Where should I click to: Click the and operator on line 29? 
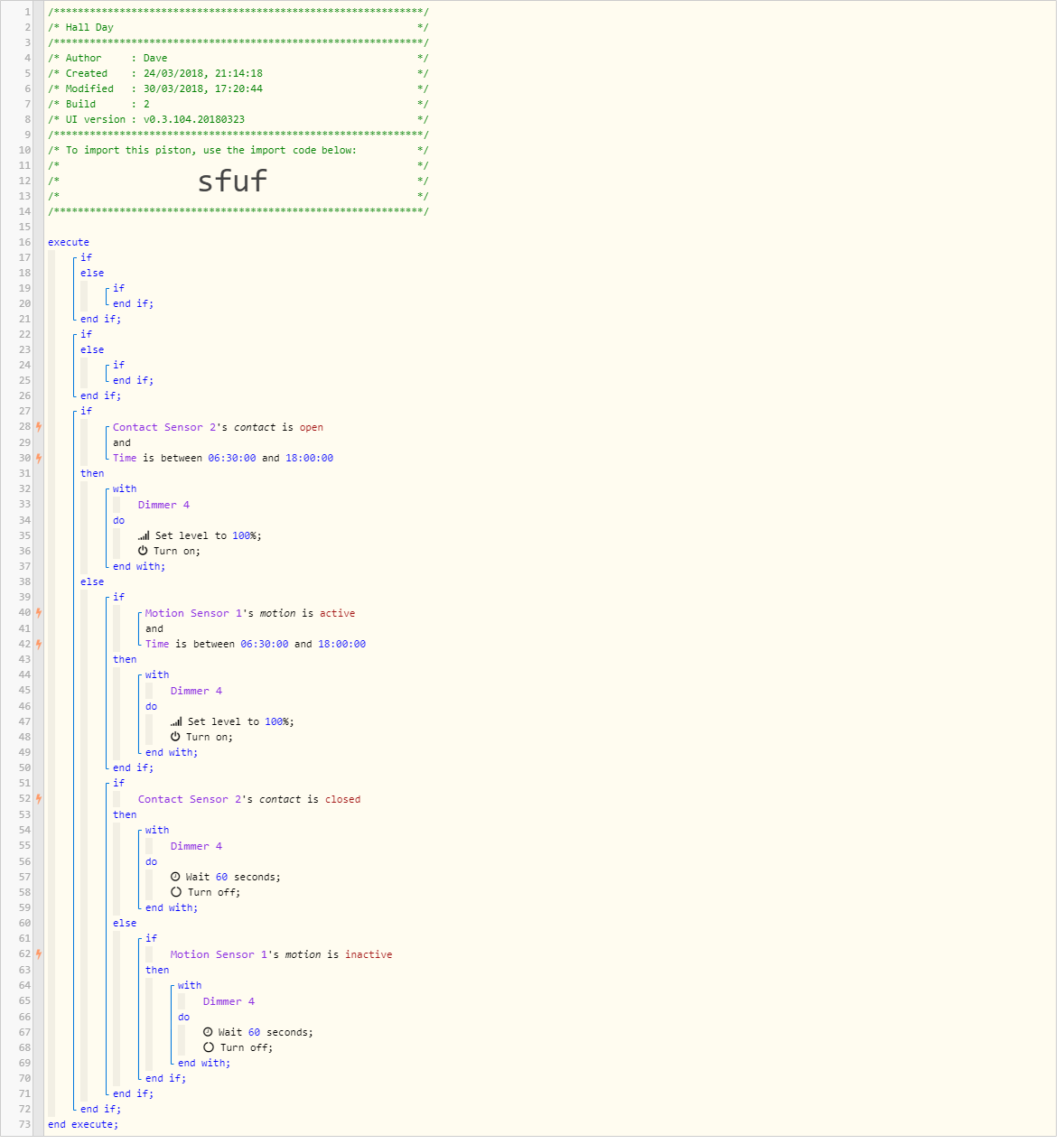point(122,442)
